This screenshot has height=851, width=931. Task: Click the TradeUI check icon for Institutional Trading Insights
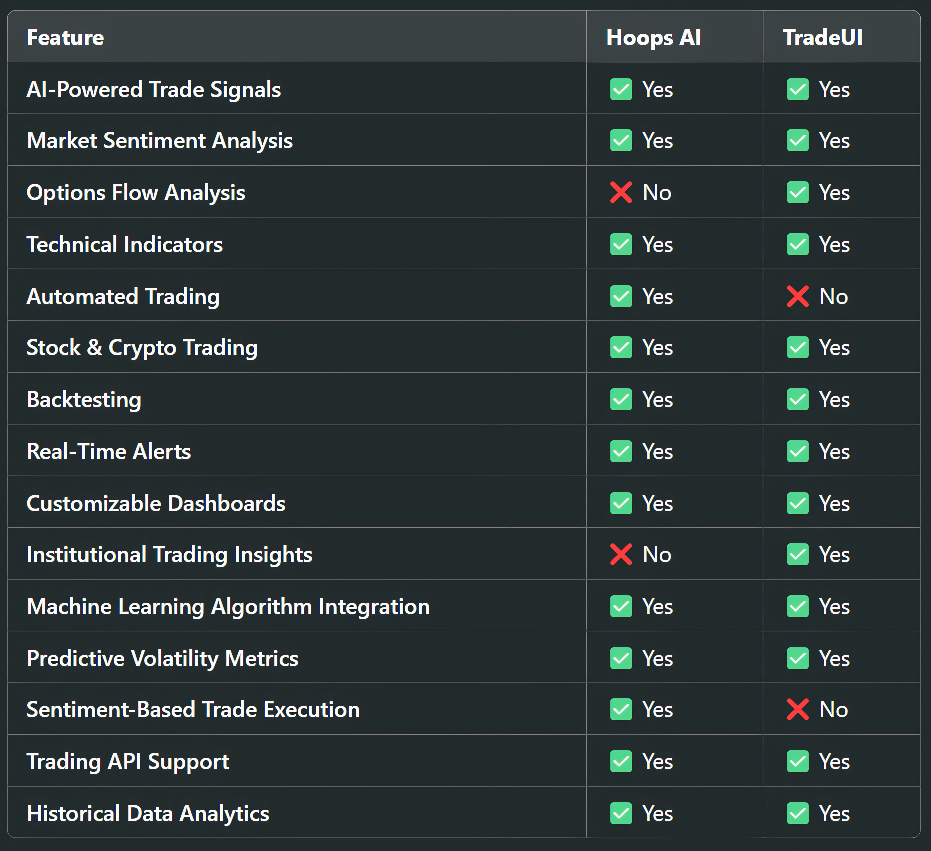click(798, 555)
